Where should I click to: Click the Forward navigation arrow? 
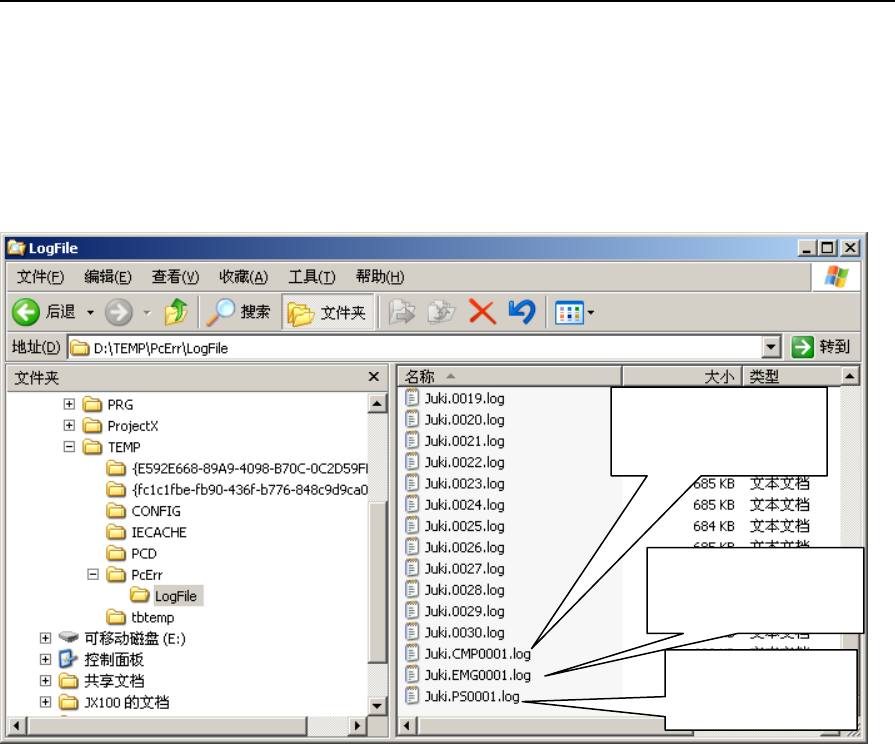pos(119,312)
